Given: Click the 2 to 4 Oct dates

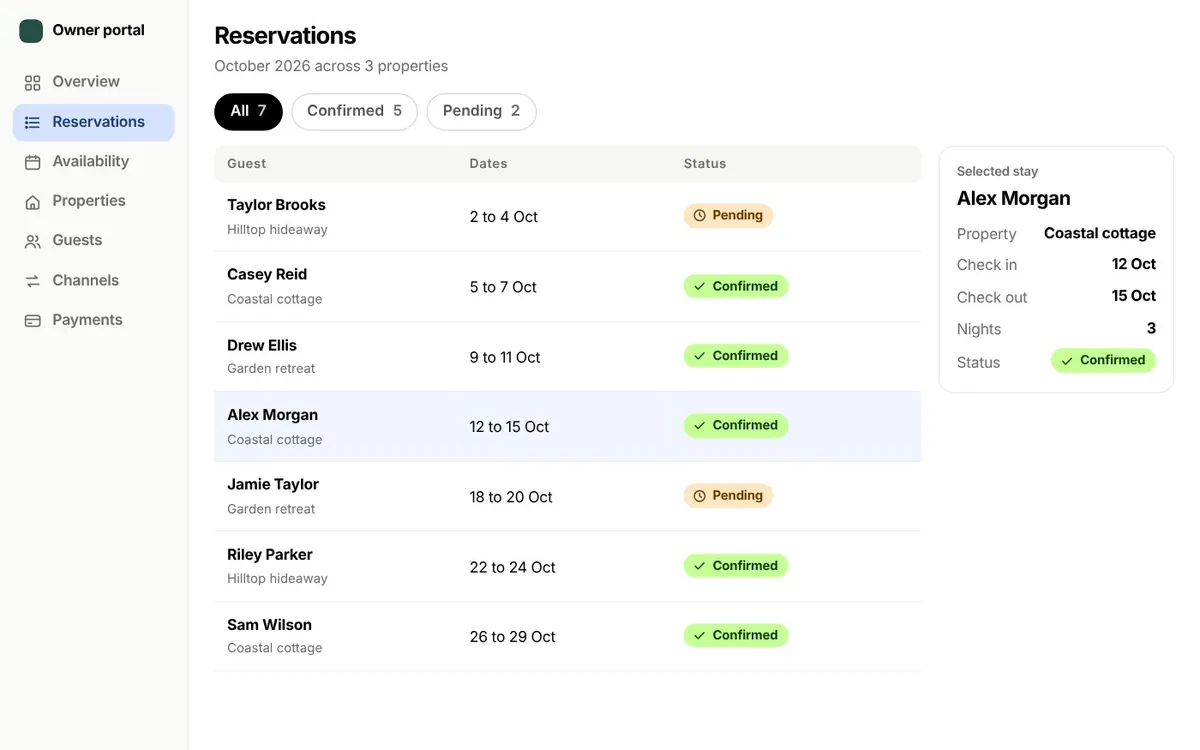Looking at the screenshot, I should 504,217.
